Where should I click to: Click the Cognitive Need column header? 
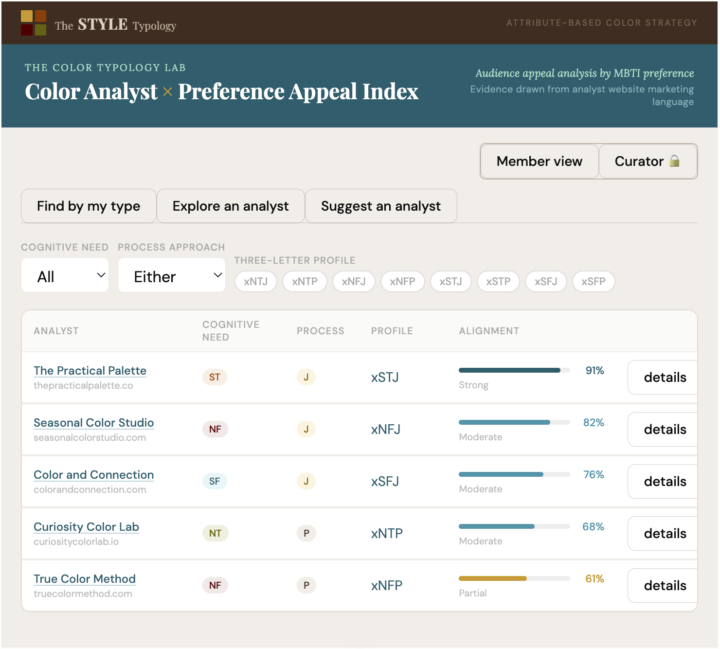coord(231,331)
